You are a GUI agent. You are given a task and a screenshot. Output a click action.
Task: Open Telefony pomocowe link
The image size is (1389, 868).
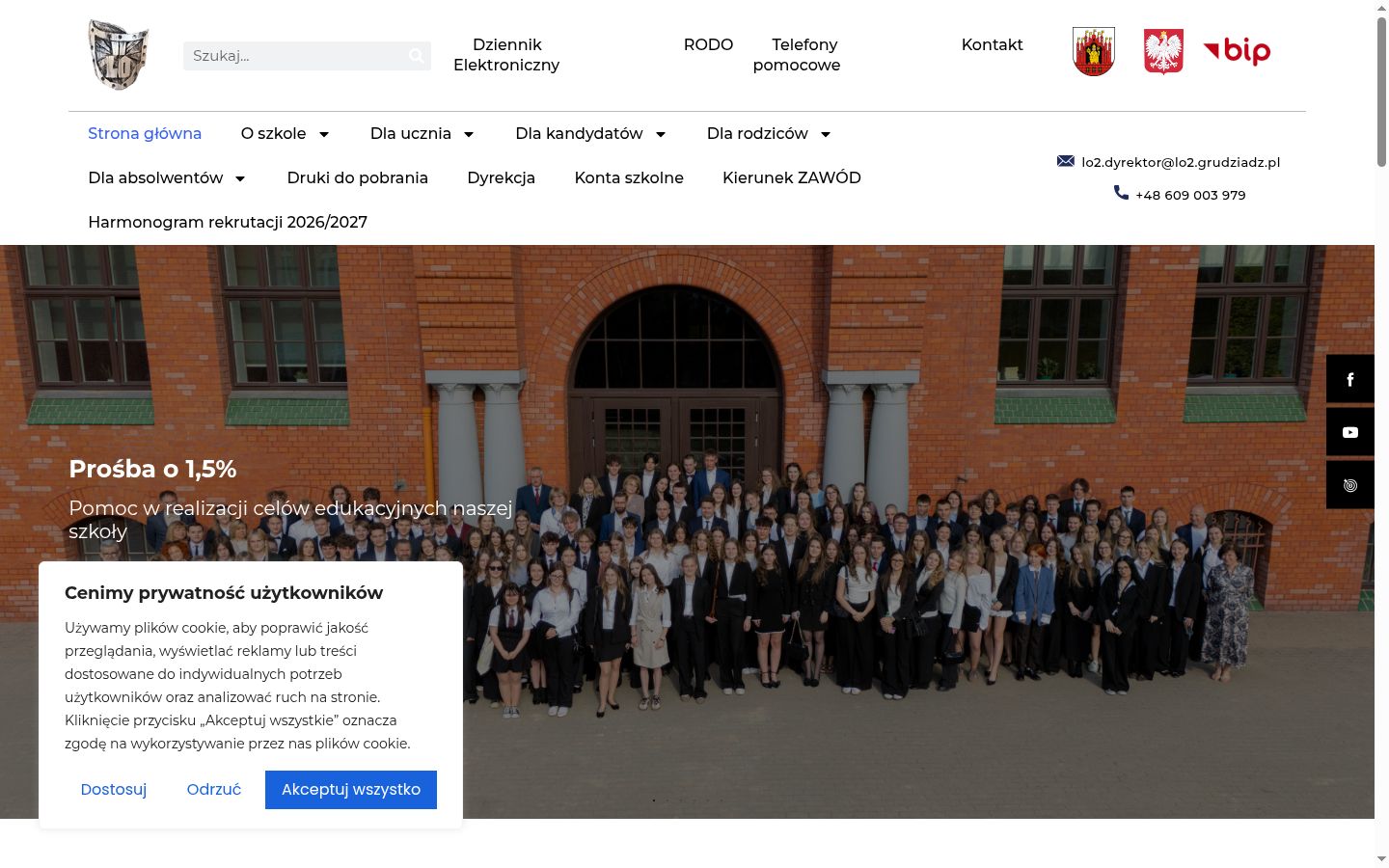[797, 55]
